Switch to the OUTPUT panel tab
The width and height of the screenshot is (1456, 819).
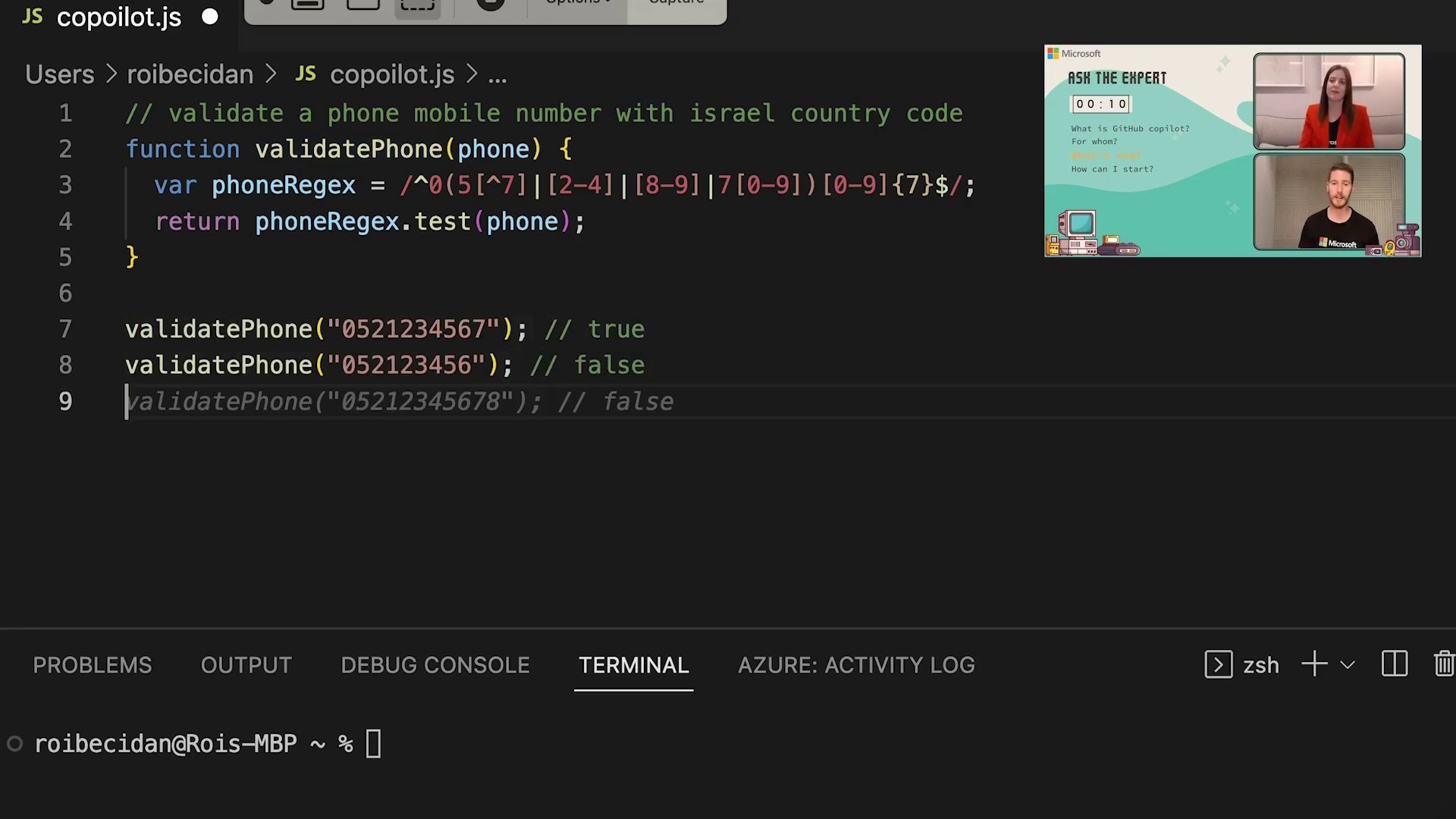tap(246, 665)
